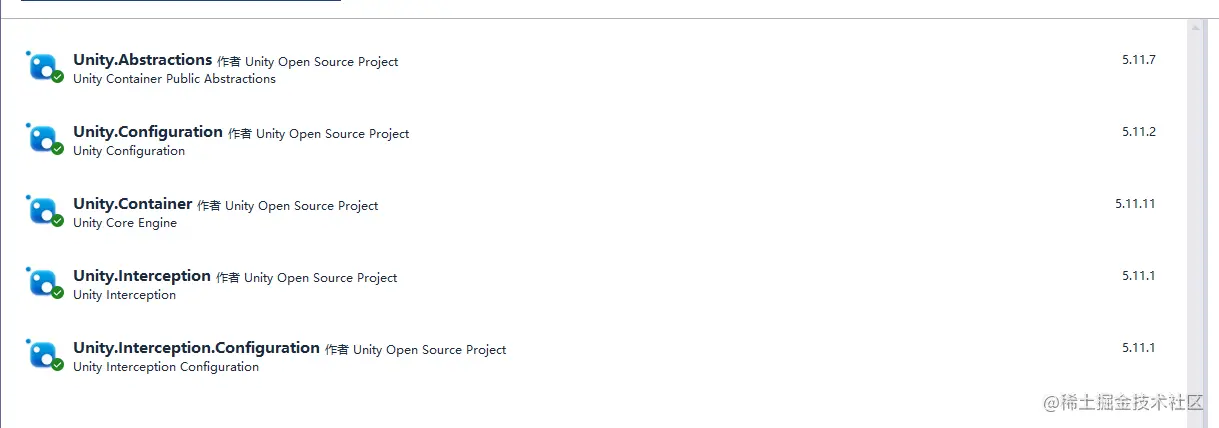
Task: Click the Unity.Interception.Configuration package icon
Action: [44, 355]
